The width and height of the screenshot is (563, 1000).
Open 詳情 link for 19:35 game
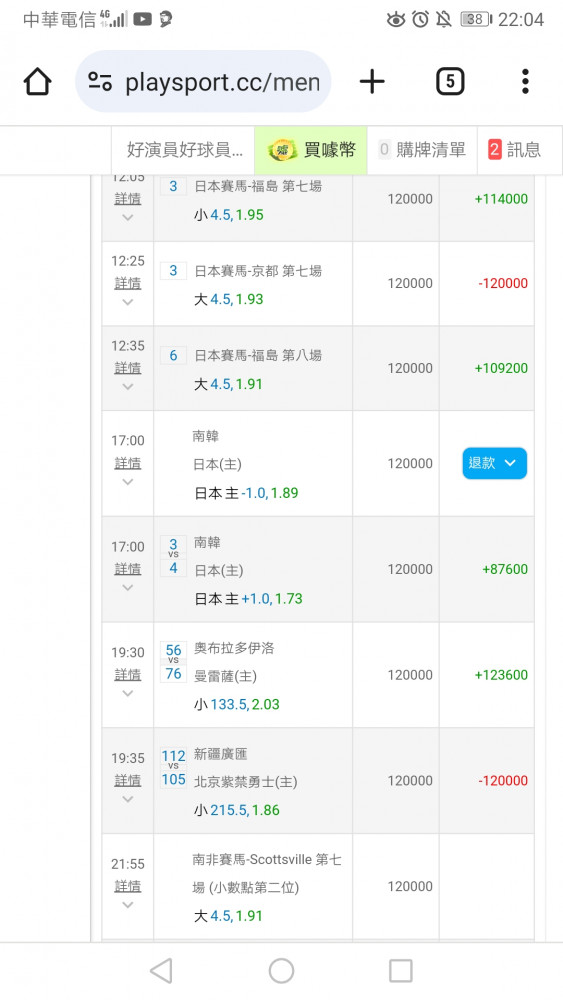coord(128,780)
